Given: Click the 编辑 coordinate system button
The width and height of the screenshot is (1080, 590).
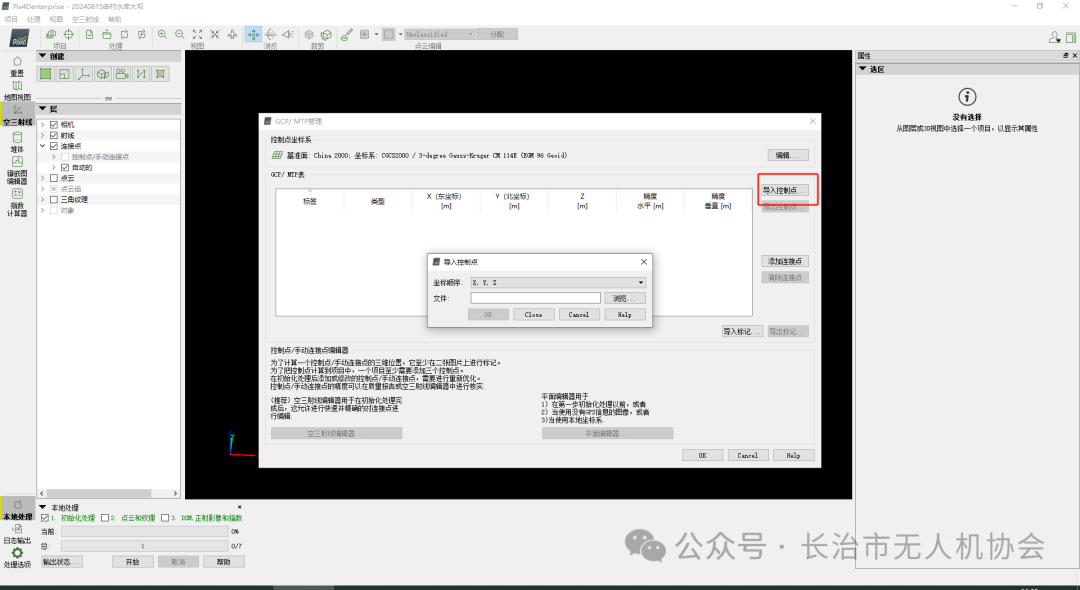Looking at the screenshot, I should (x=788, y=156).
